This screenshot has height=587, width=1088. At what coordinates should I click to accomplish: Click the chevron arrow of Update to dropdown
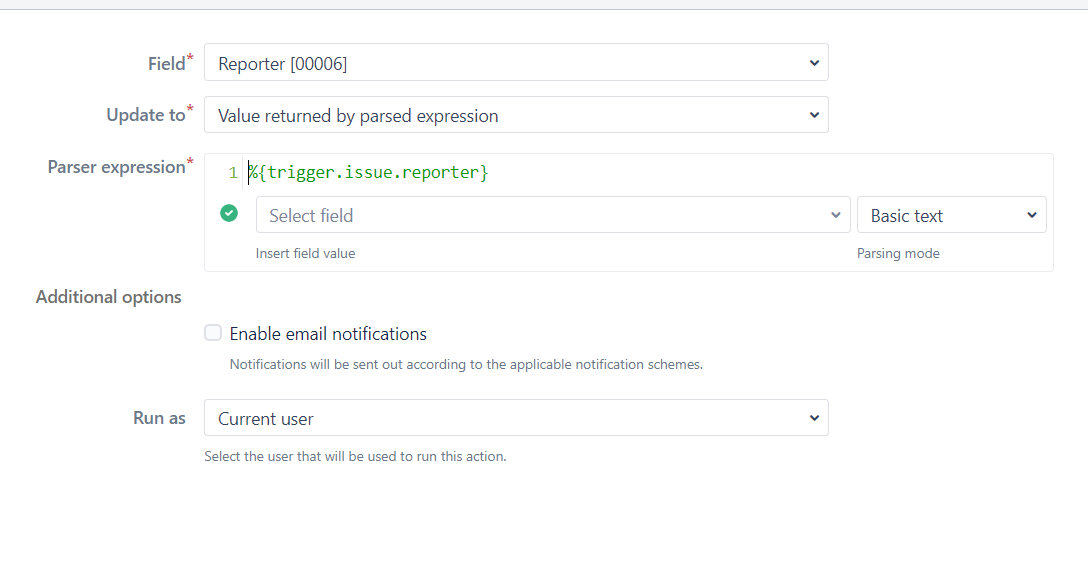coord(814,115)
